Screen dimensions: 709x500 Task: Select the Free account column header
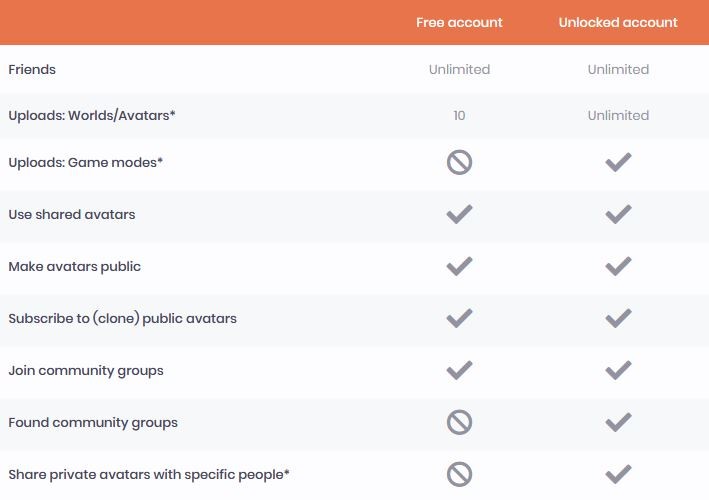459,22
